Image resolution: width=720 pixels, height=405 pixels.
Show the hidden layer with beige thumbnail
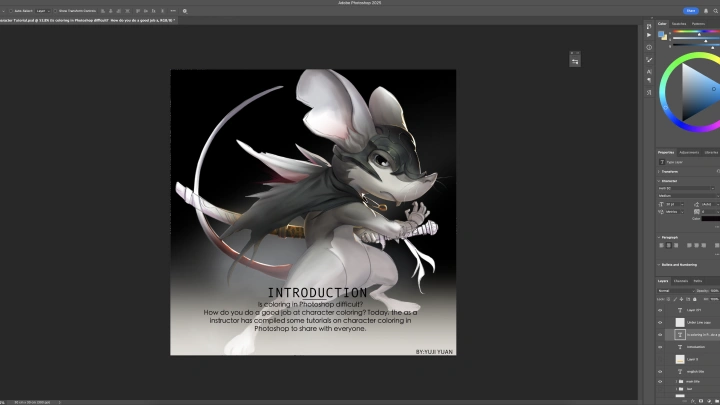pyautogui.click(x=660, y=360)
